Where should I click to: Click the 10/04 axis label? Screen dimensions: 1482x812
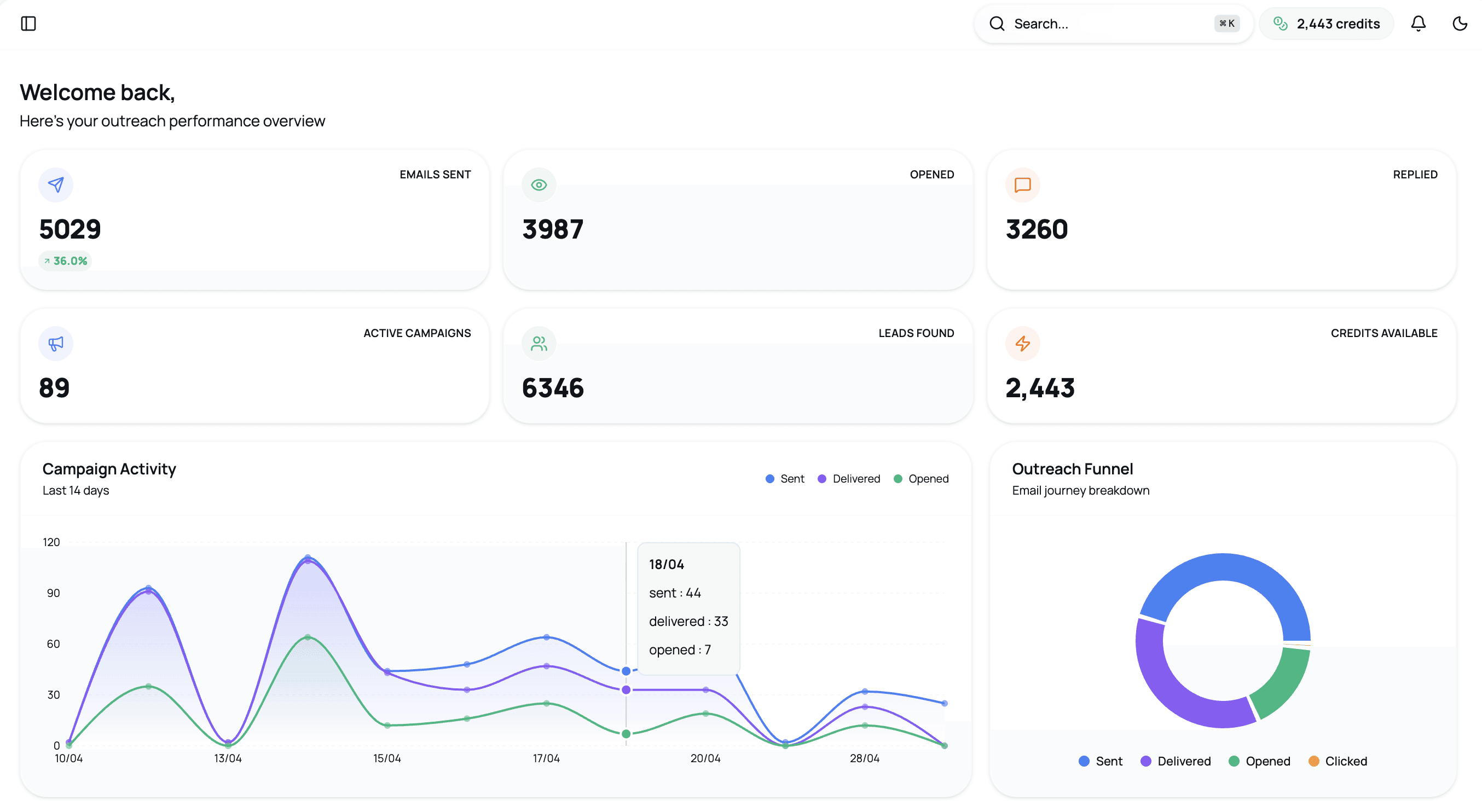68,758
